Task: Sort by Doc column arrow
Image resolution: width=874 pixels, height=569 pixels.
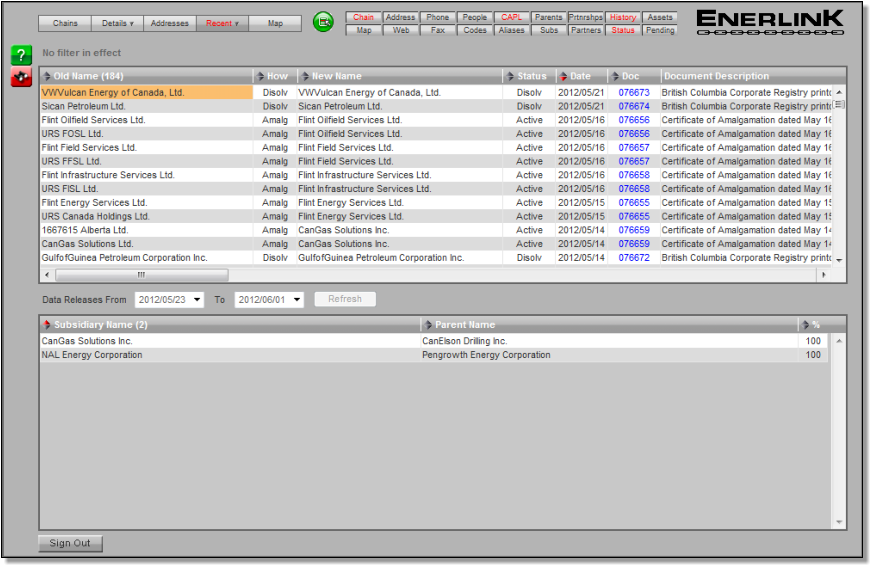Action: (615, 76)
